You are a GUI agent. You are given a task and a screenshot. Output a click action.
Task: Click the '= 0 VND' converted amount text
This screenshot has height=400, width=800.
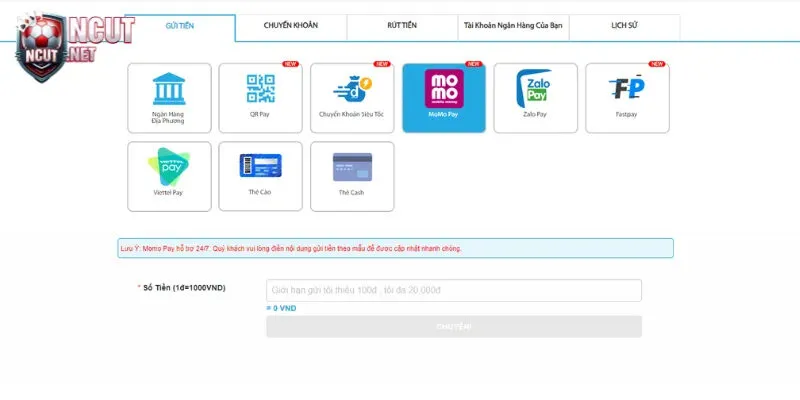coord(281,308)
